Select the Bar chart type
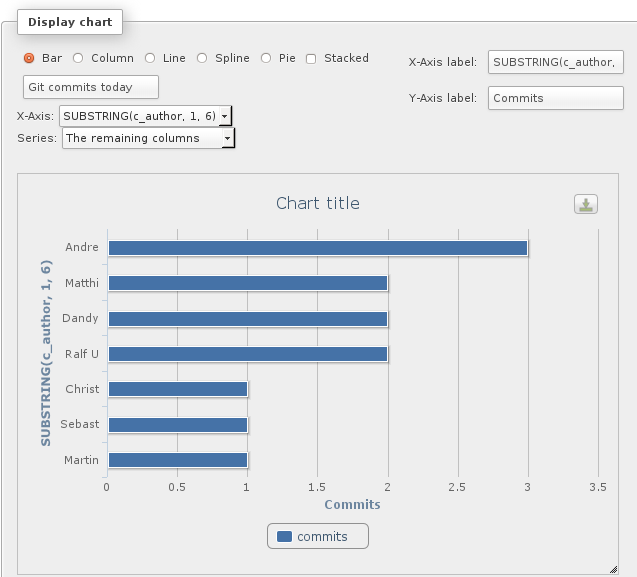The height and width of the screenshot is (577, 637). pyautogui.click(x=29, y=58)
